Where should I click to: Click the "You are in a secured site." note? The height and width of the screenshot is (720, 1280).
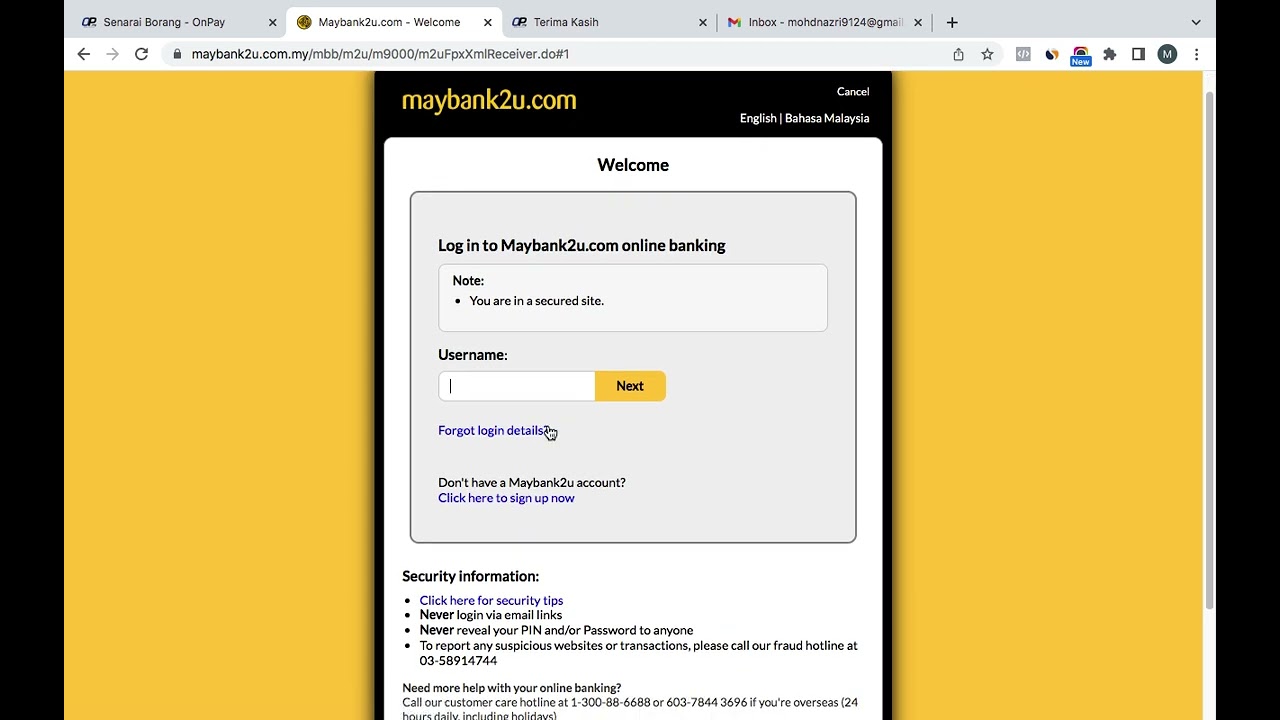536,301
